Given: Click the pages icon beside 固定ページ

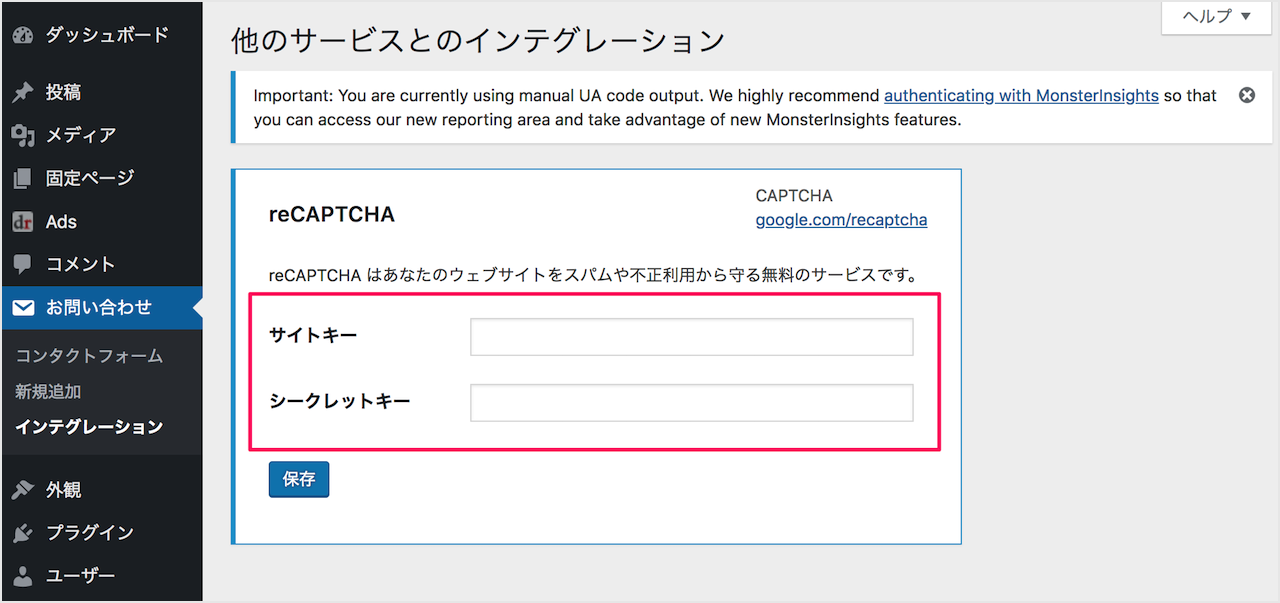Looking at the screenshot, I should (24, 178).
